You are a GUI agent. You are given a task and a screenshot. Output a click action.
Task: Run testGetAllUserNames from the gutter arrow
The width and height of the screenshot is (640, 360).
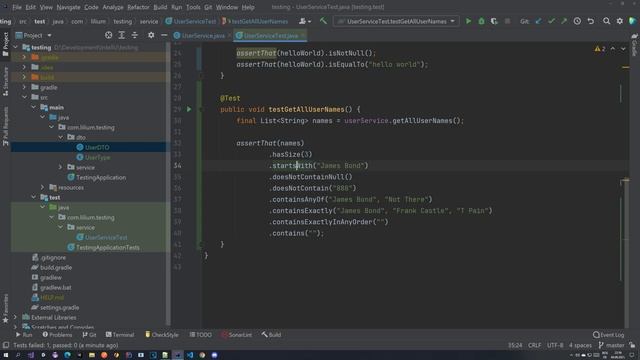(x=189, y=109)
